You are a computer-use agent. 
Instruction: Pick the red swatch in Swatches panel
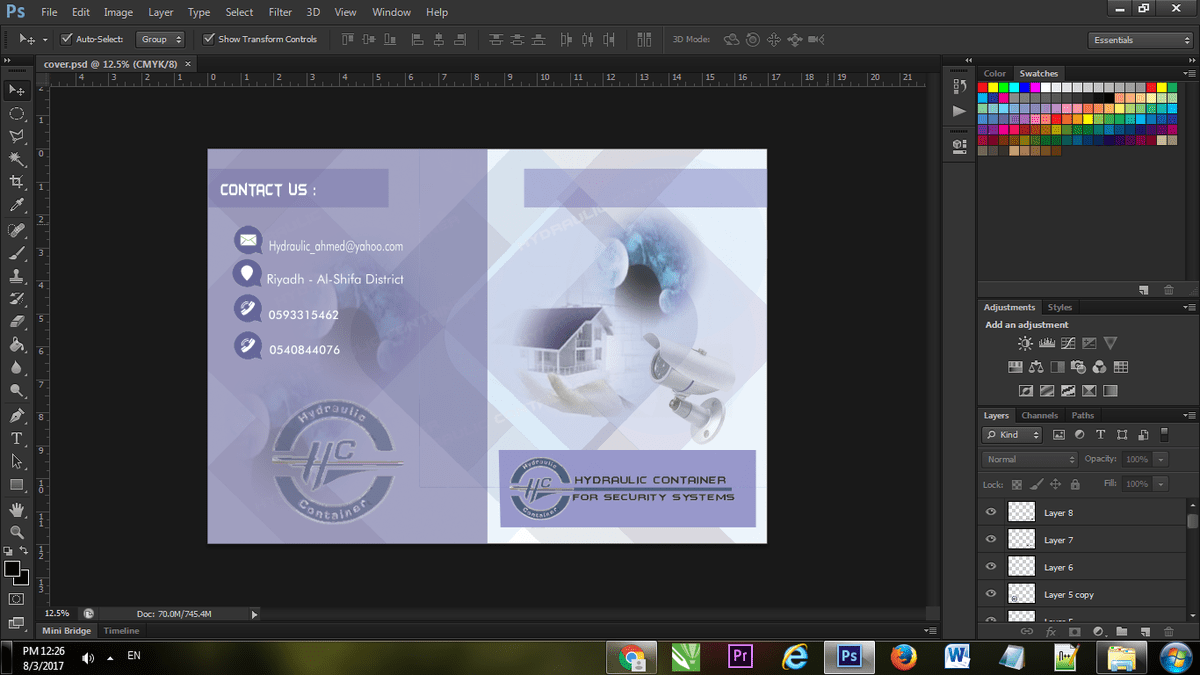pos(983,88)
